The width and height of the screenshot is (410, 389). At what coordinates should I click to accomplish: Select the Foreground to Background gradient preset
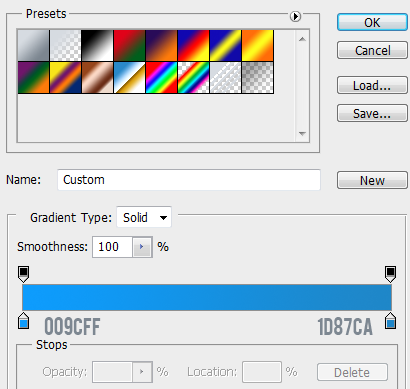(x=33, y=45)
